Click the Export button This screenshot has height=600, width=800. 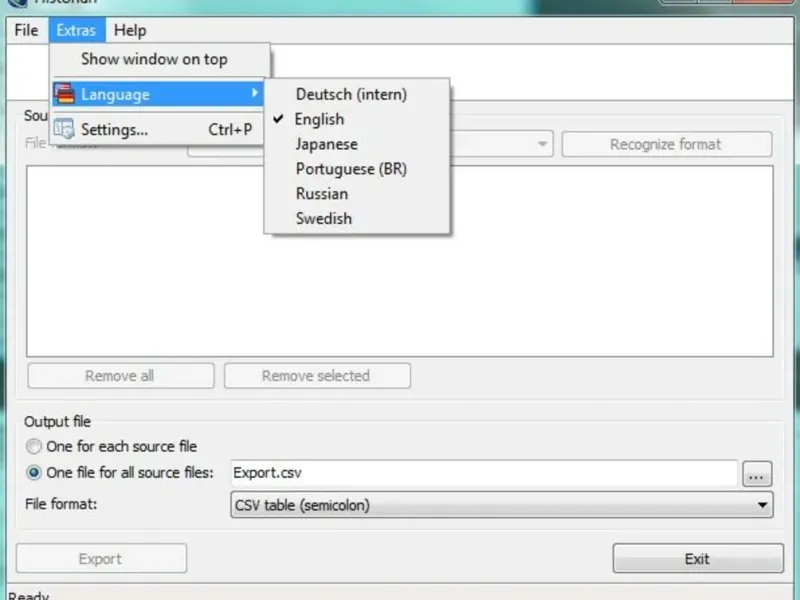tap(101, 559)
